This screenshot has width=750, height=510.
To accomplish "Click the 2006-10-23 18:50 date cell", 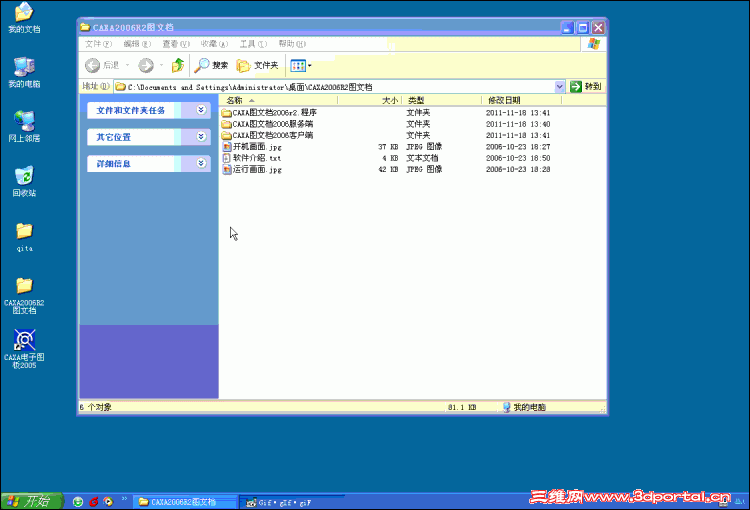I will click(518, 158).
